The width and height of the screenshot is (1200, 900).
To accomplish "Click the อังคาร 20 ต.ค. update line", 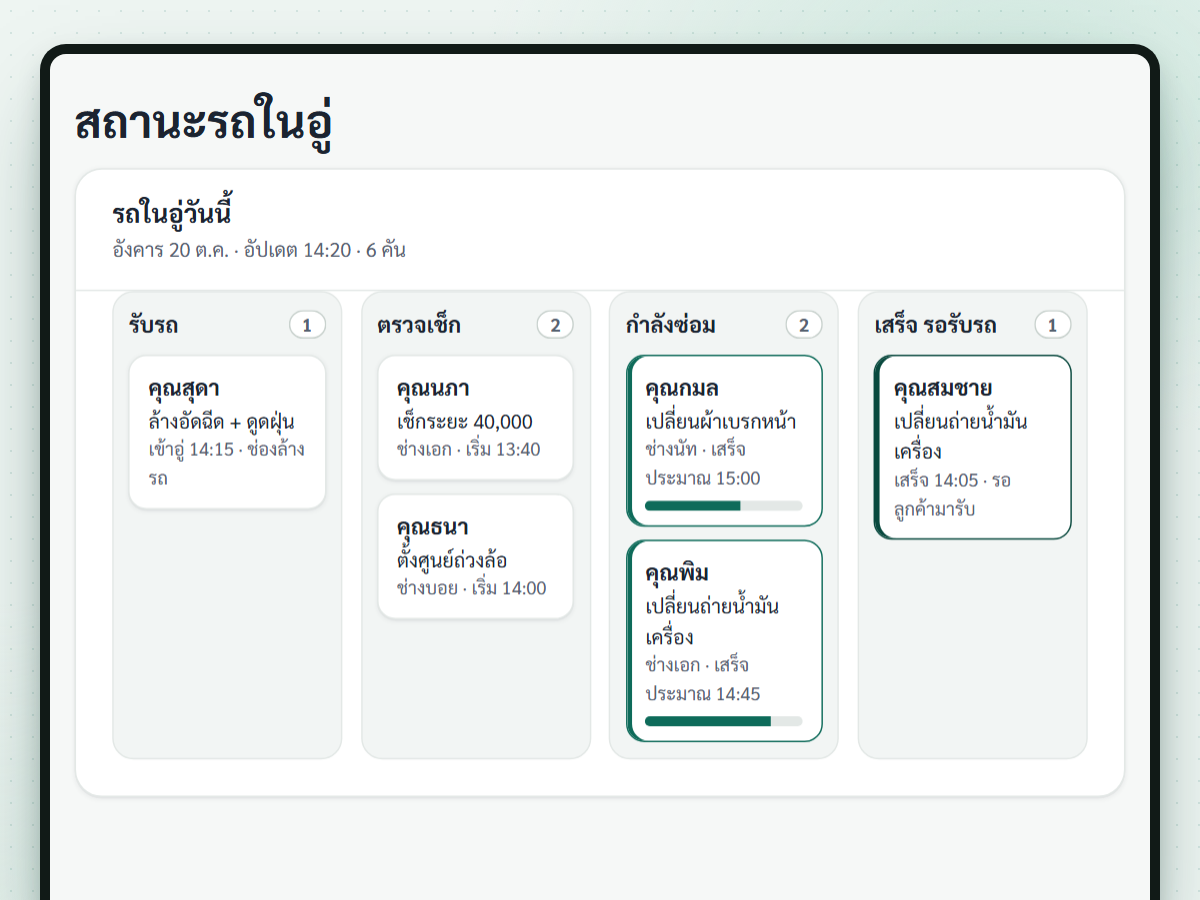I will tap(259, 250).
